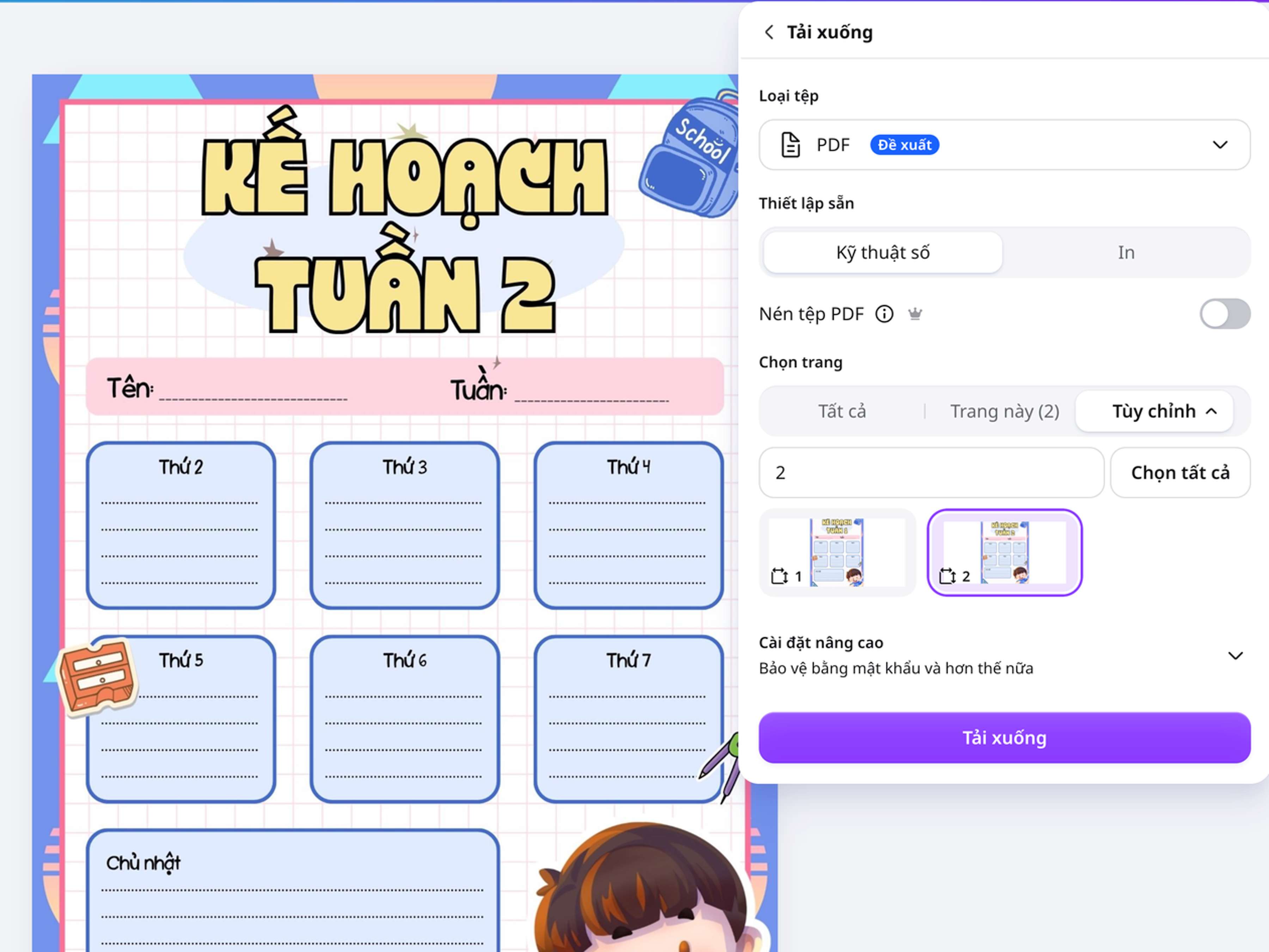Collapse the Tùy chỉnh page selector

[x=1154, y=411]
